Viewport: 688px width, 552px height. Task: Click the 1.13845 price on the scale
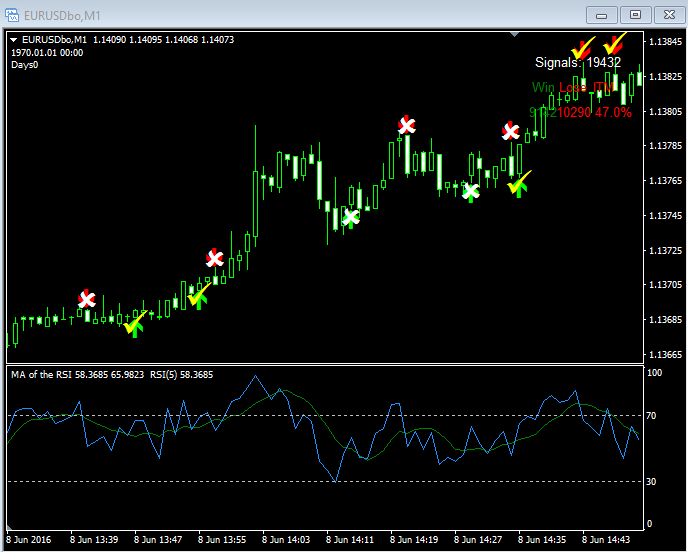pos(666,42)
